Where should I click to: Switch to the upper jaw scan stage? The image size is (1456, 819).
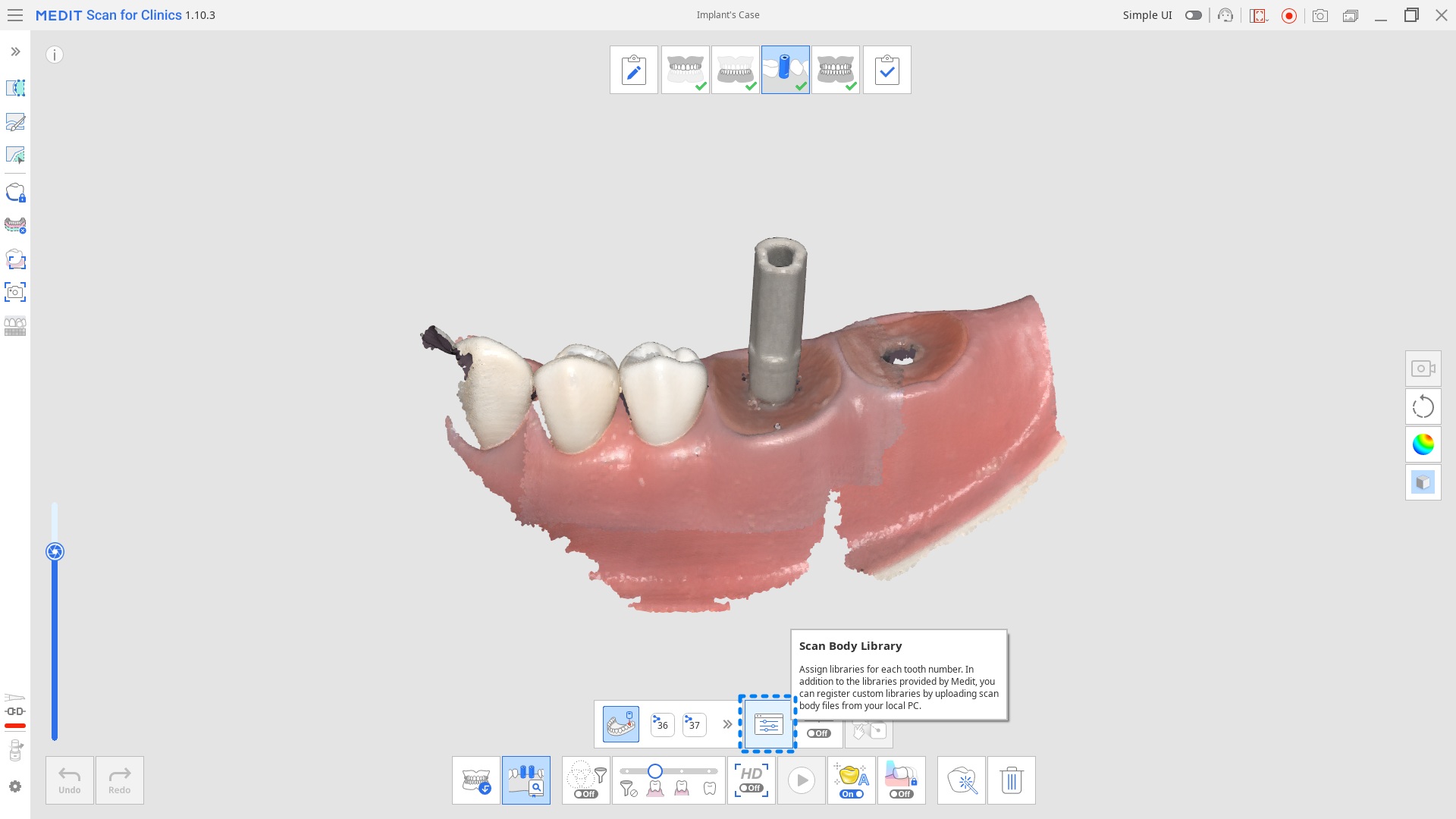(685, 70)
